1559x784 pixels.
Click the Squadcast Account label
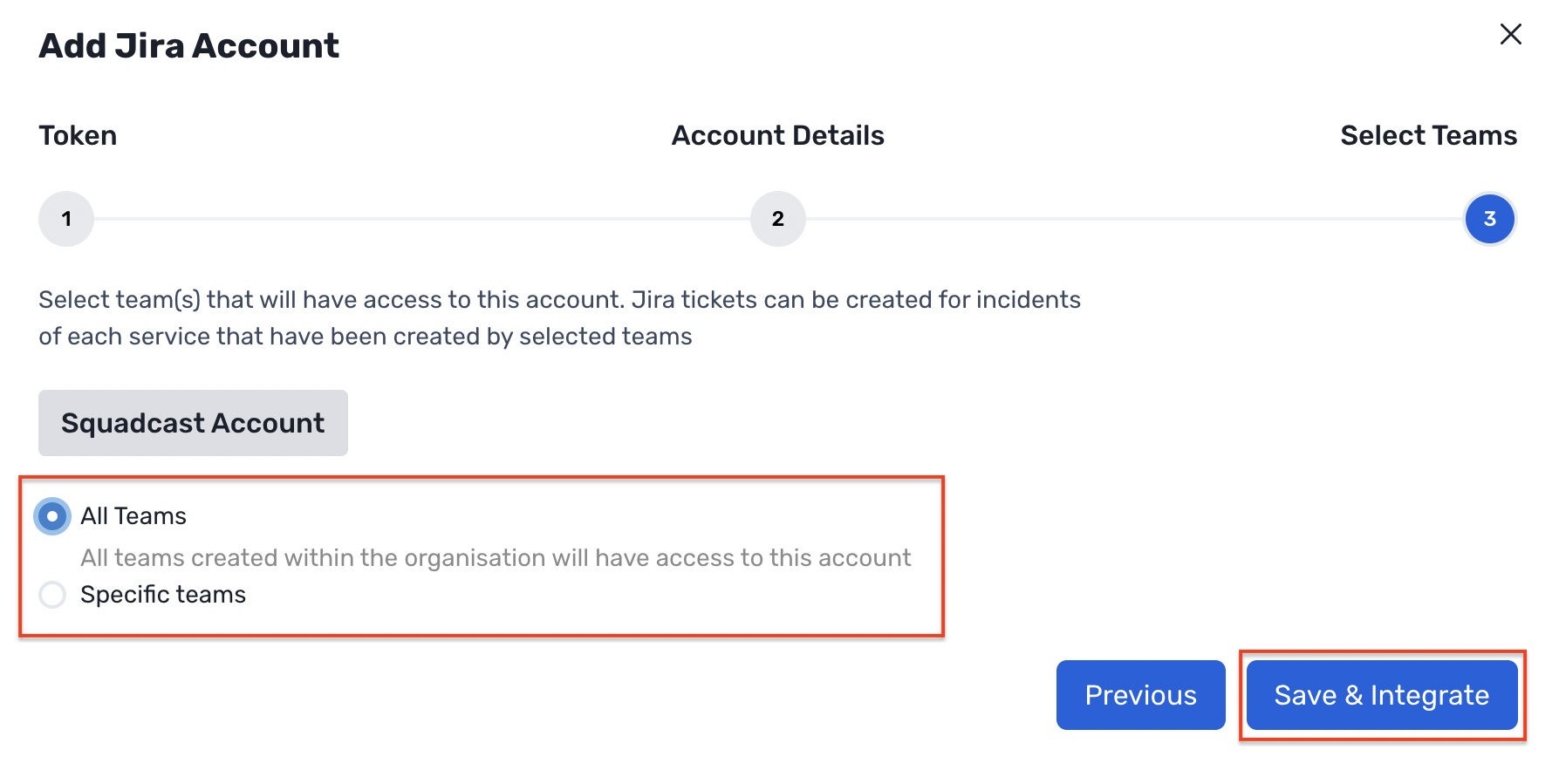(193, 423)
